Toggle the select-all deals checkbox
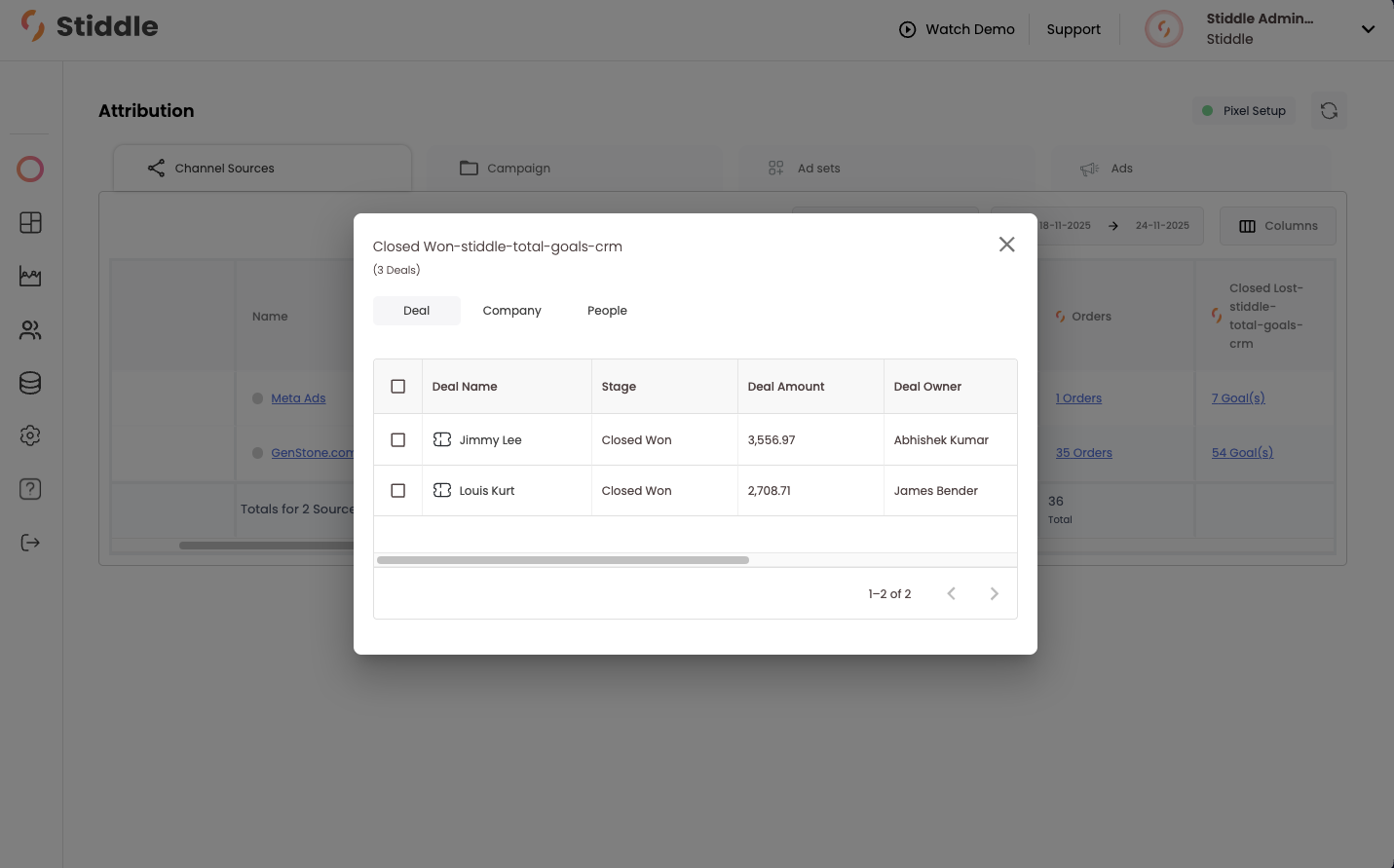Viewport: 1394px width, 868px height. (x=397, y=387)
